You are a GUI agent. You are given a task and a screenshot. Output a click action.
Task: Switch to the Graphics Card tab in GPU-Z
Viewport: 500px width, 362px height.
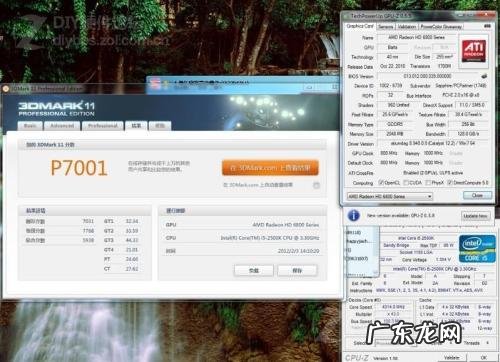coord(360,26)
